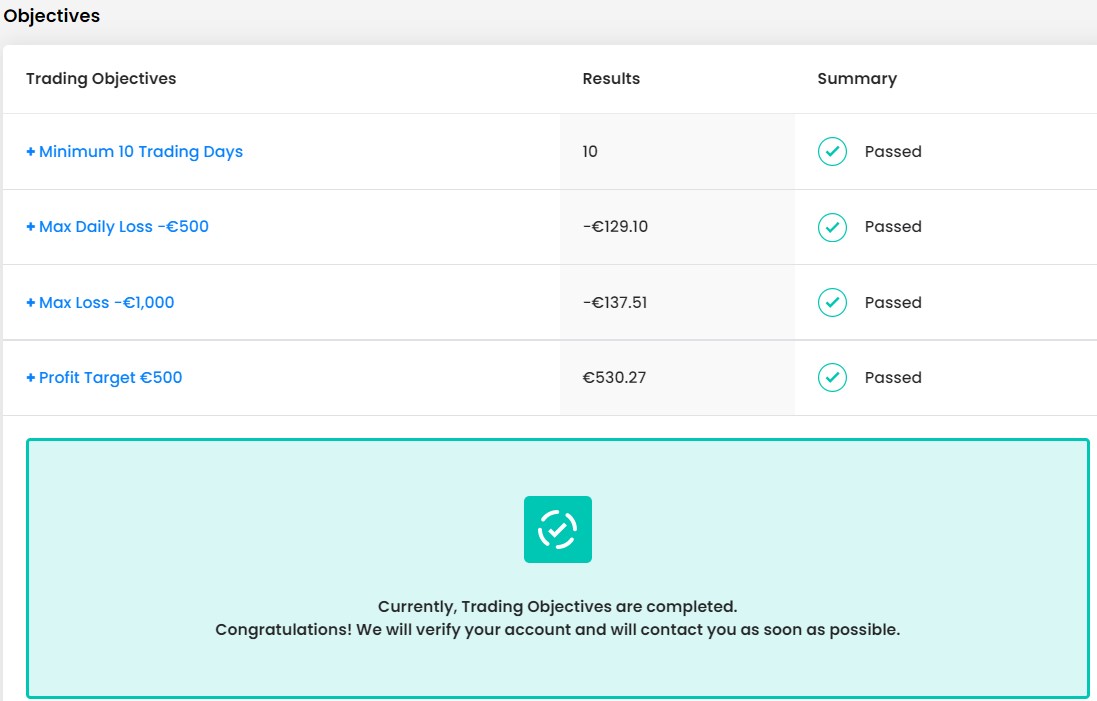Click the congratulations verification message banner

[558, 618]
